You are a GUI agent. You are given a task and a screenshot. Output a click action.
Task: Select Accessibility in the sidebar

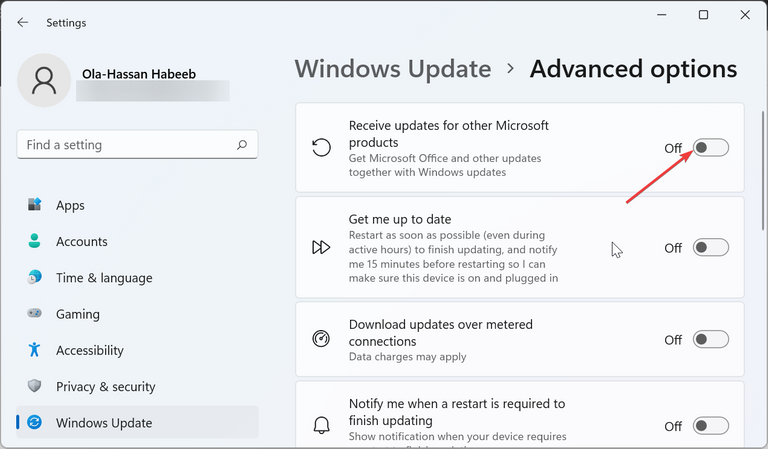[137, 350]
